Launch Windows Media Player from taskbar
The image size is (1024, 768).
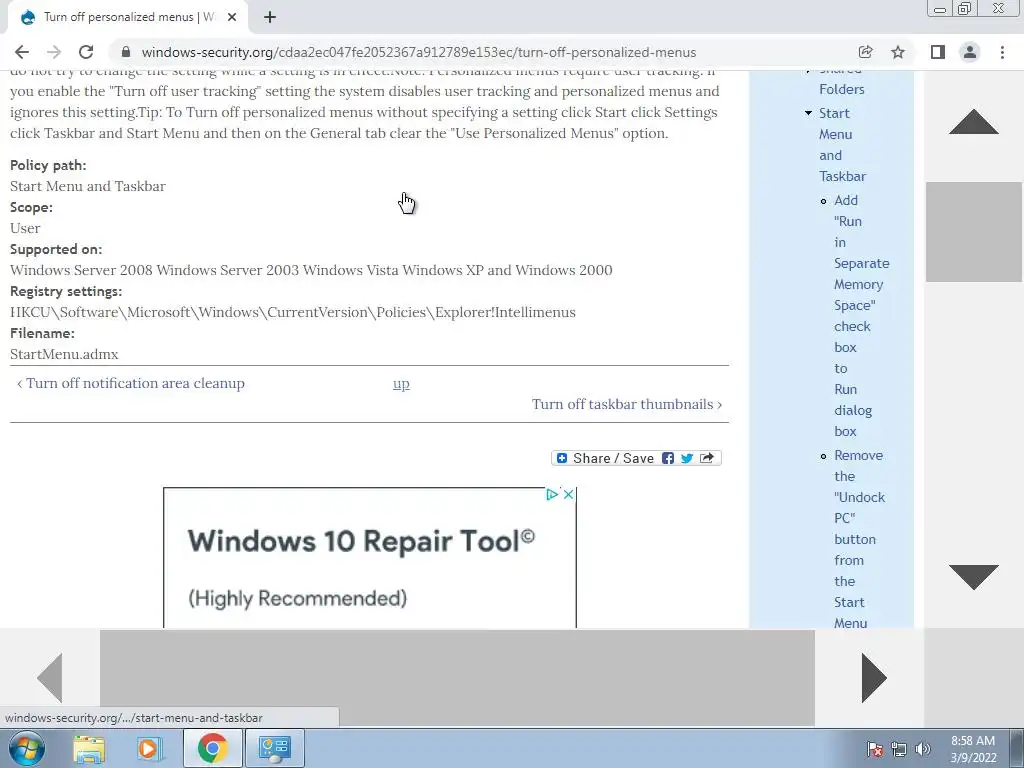click(149, 748)
